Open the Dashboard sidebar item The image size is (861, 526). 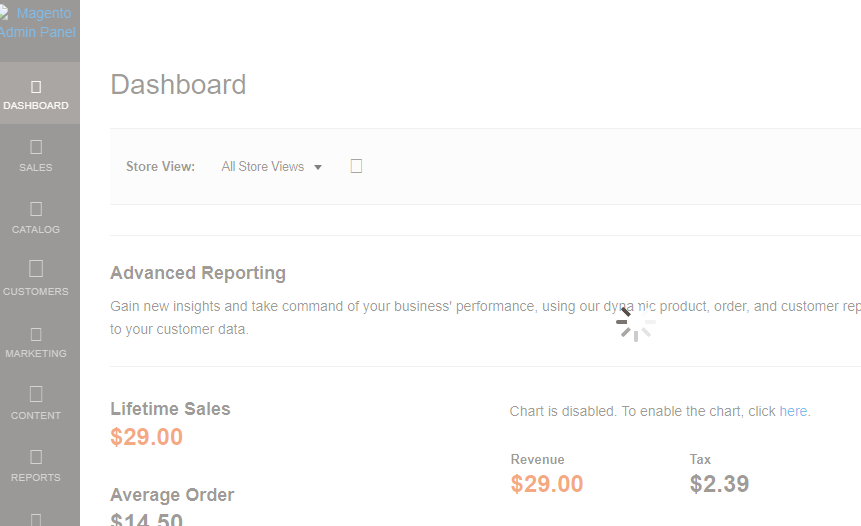(36, 94)
